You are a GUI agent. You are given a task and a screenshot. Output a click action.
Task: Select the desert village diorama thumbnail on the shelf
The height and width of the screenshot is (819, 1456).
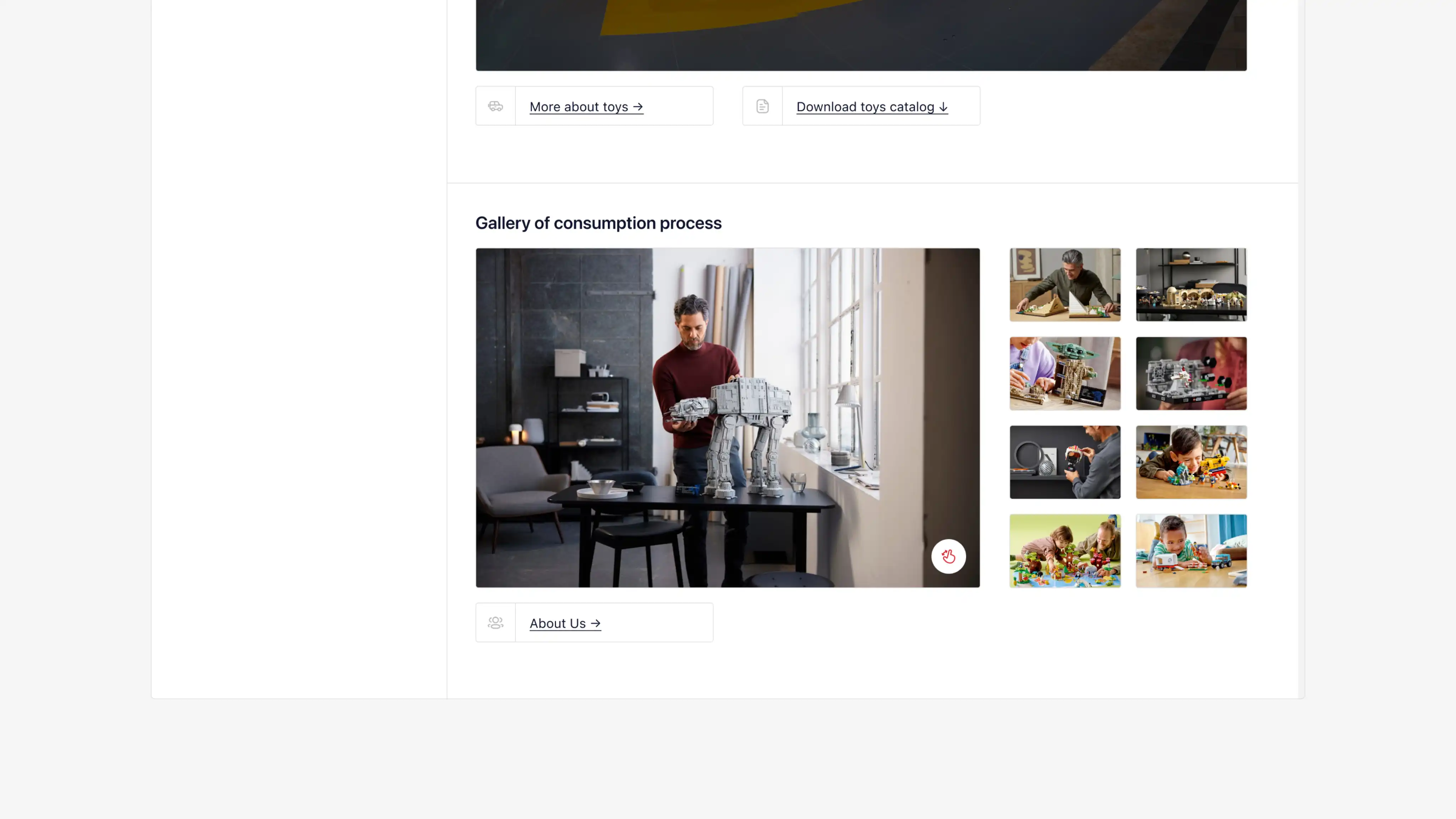[x=1191, y=285]
